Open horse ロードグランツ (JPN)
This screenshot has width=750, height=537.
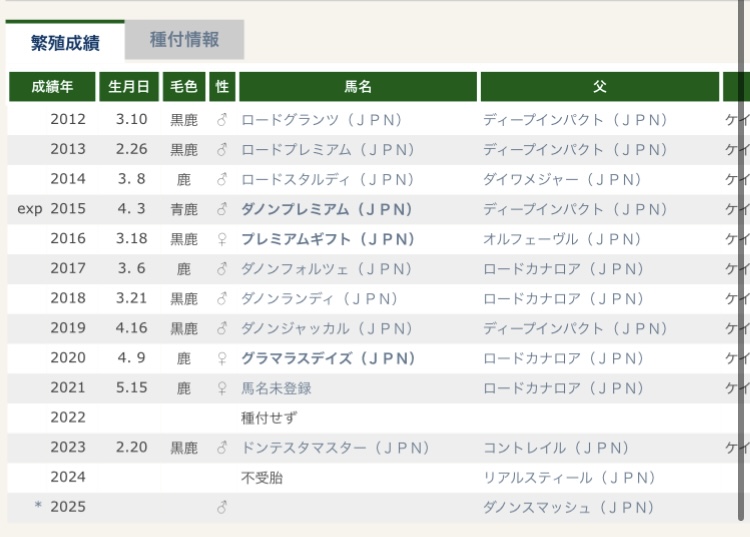(x=321, y=120)
